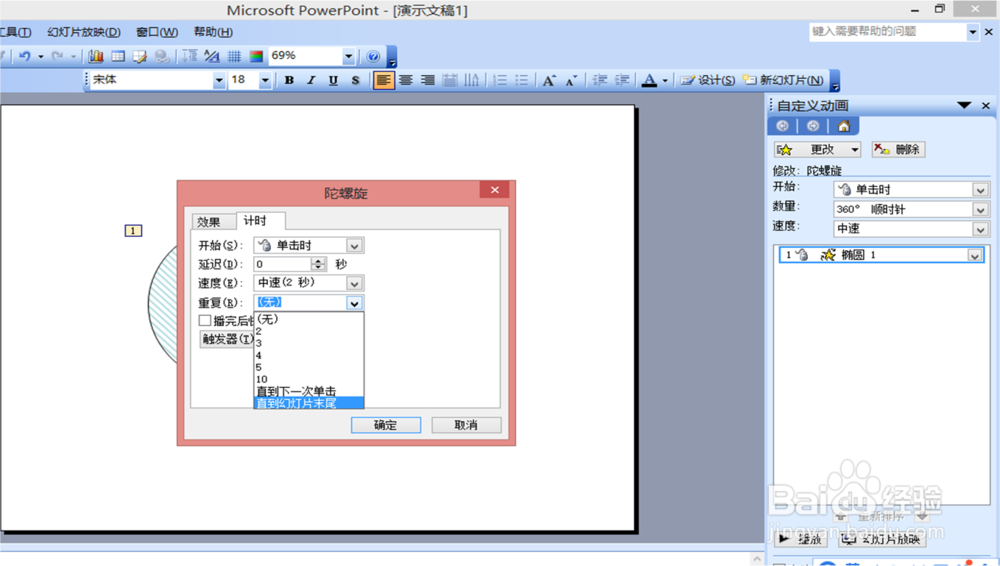Click the delay stepper arrows
Viewport: 1000px width, 566px height.
tap(318, 264)
